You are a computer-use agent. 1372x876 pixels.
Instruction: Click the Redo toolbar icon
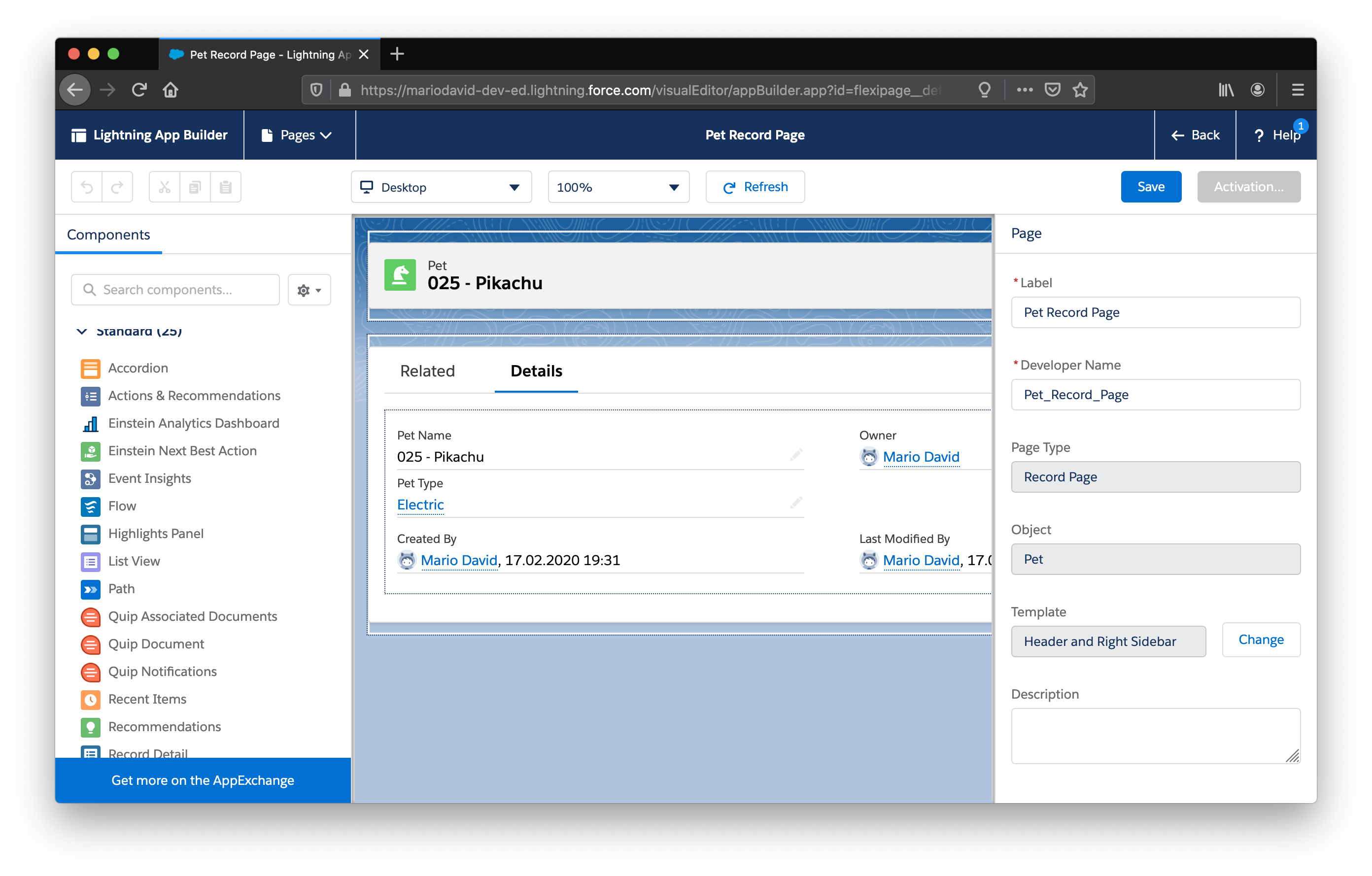pyautogui.click(x=117, y=187)
